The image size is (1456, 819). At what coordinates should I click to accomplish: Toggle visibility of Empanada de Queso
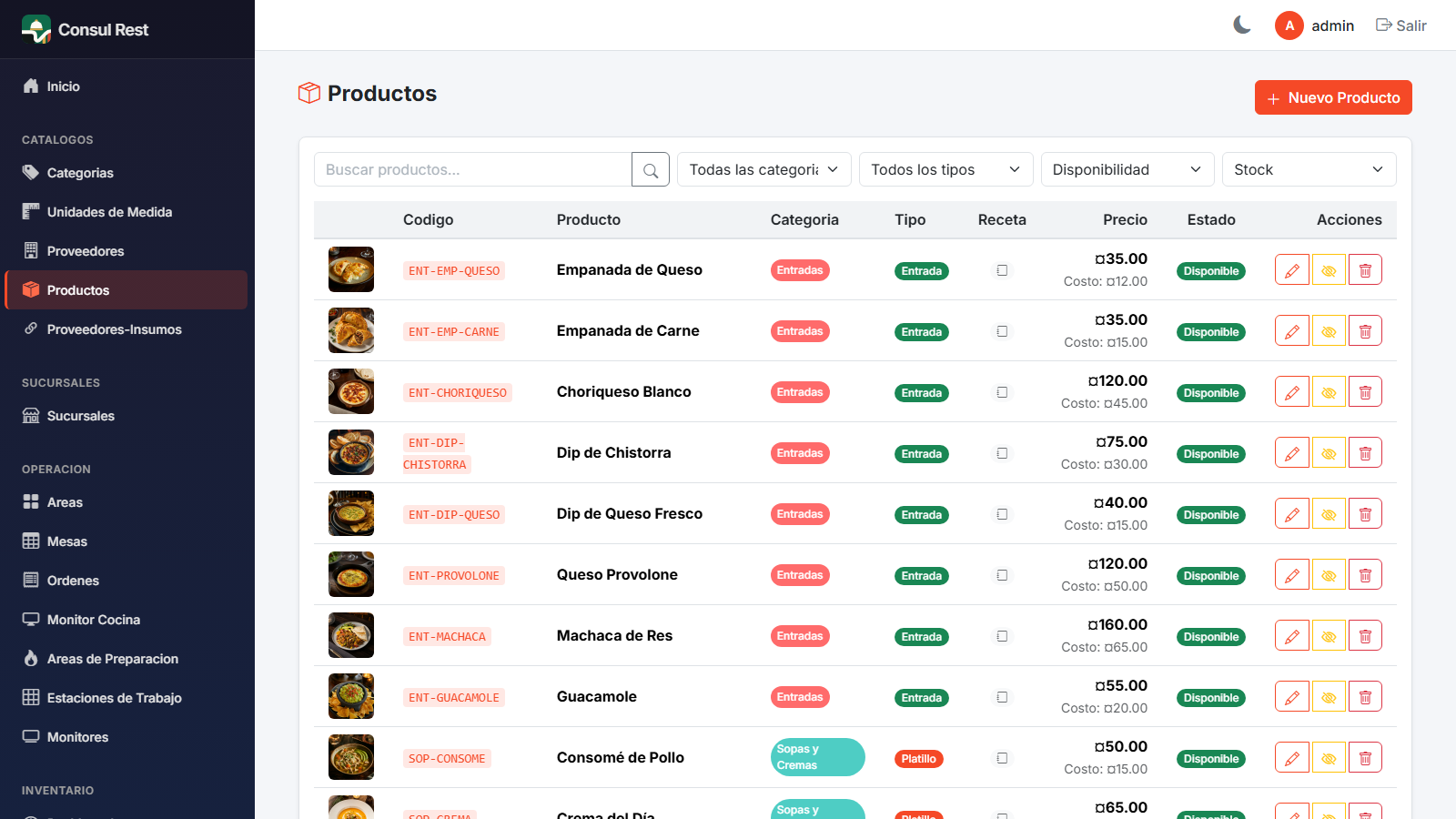1329,270
